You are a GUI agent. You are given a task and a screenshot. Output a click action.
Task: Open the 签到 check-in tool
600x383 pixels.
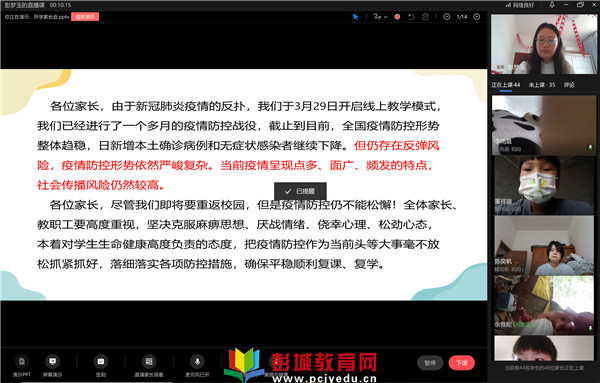(101, 366)
